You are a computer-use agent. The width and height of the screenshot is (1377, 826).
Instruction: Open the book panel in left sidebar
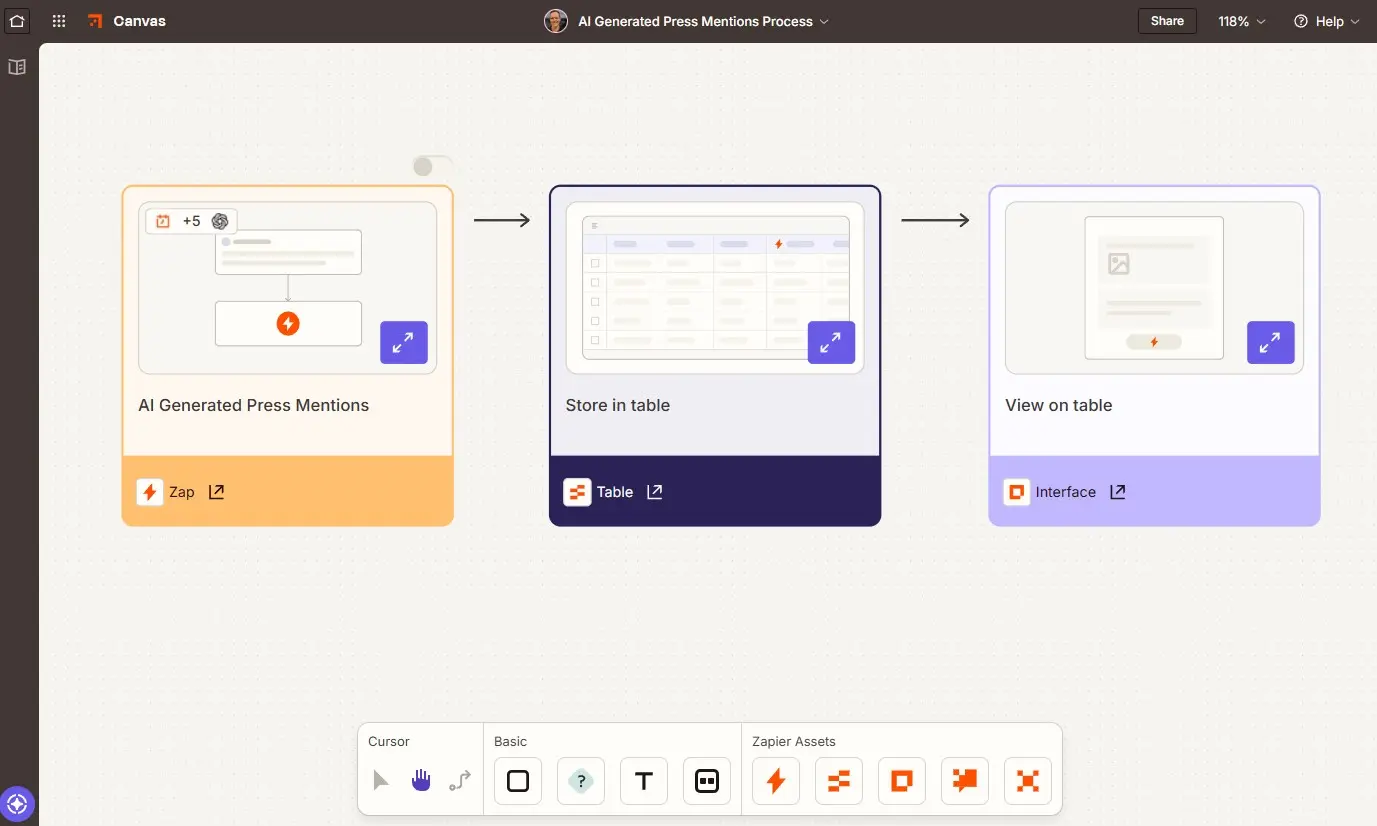point(17,67)
